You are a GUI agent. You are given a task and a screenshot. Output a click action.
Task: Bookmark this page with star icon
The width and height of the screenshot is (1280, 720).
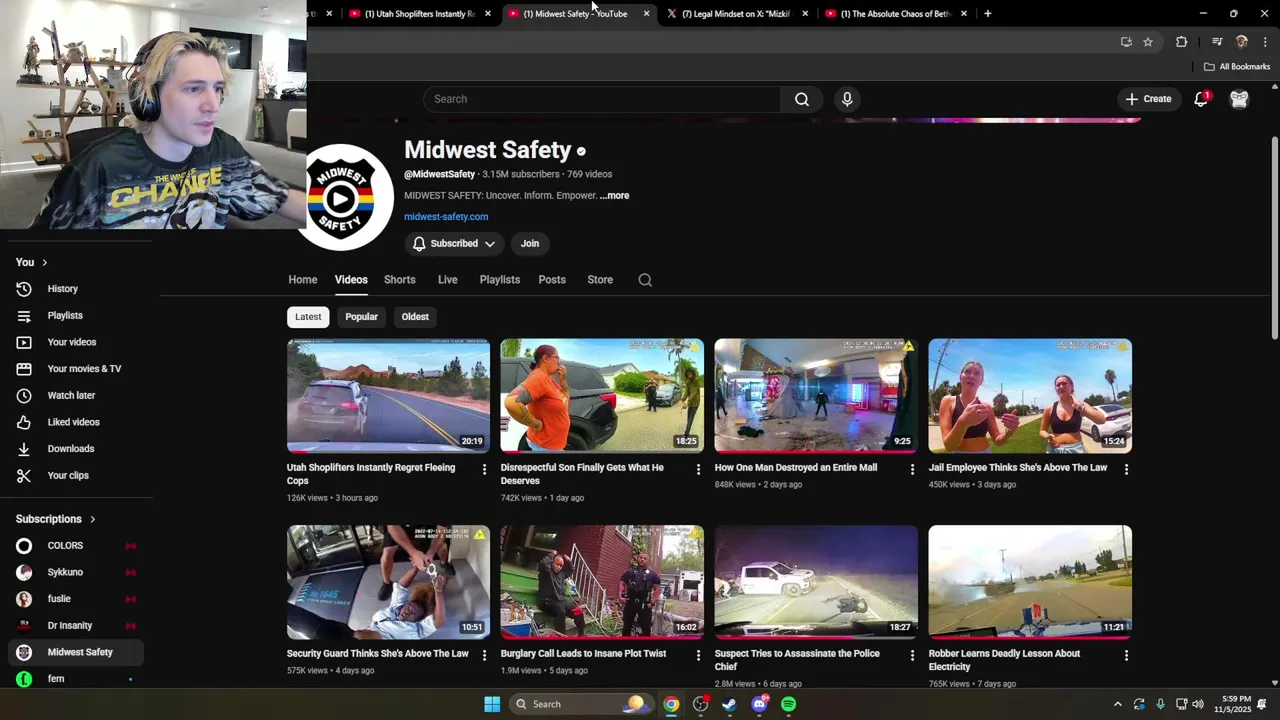coord(1148,42)
